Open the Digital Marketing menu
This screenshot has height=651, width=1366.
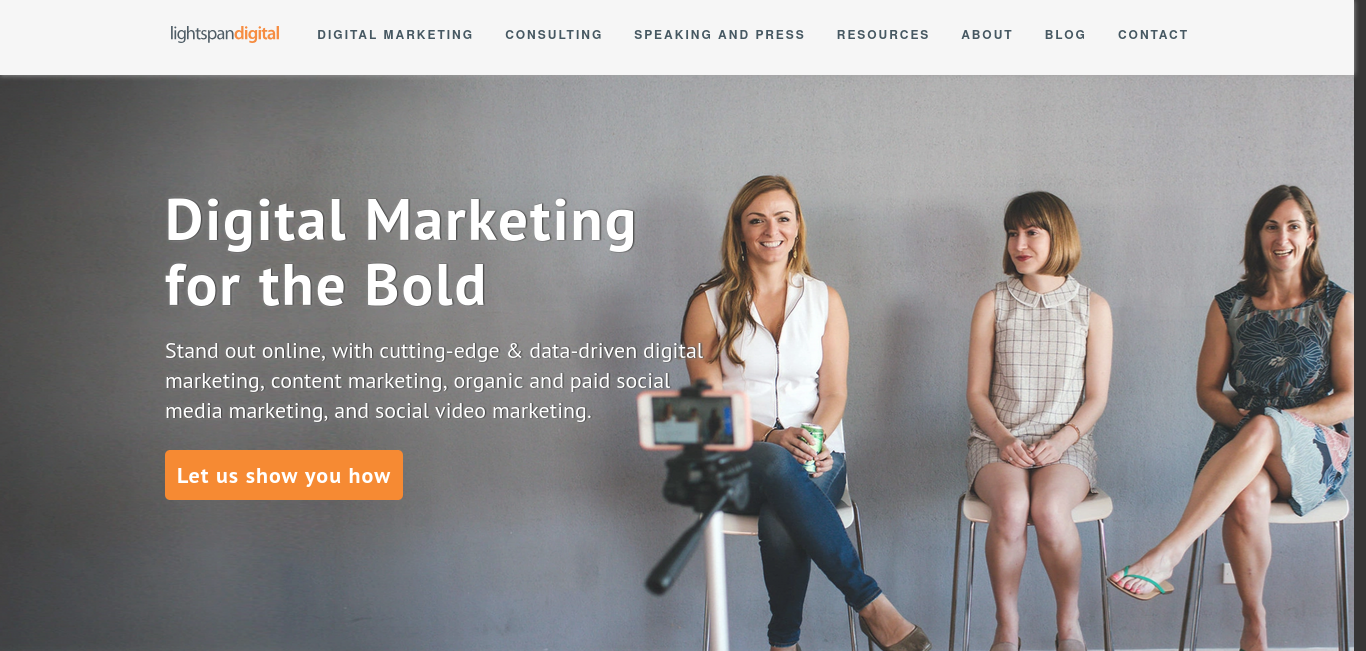coord(395,35)
